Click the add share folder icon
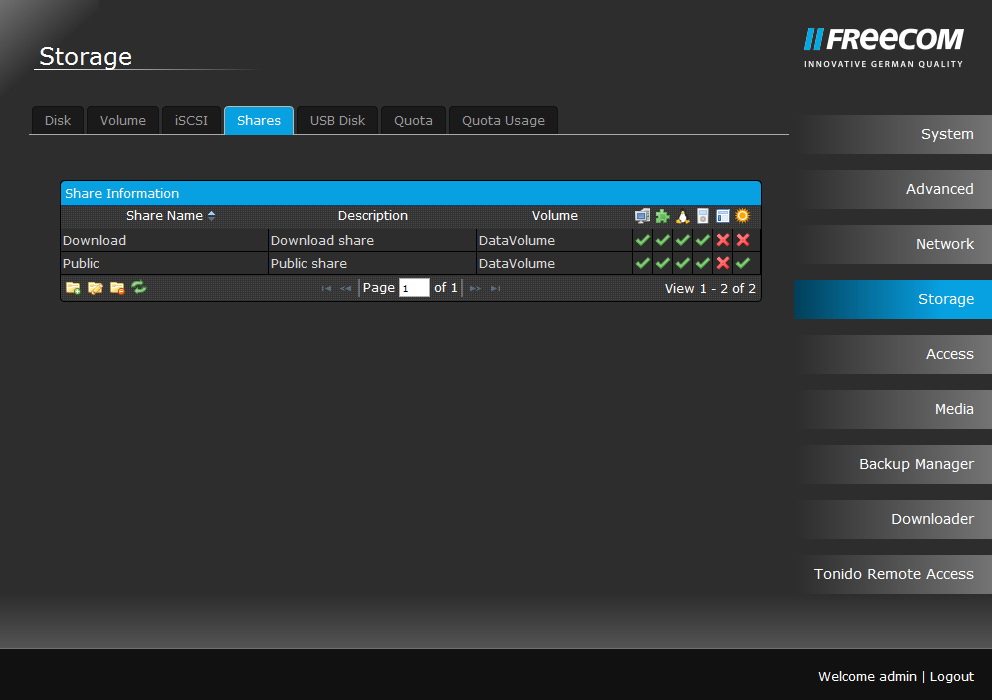This screenshot has height=700, width=992. click(x=73, y=288)
